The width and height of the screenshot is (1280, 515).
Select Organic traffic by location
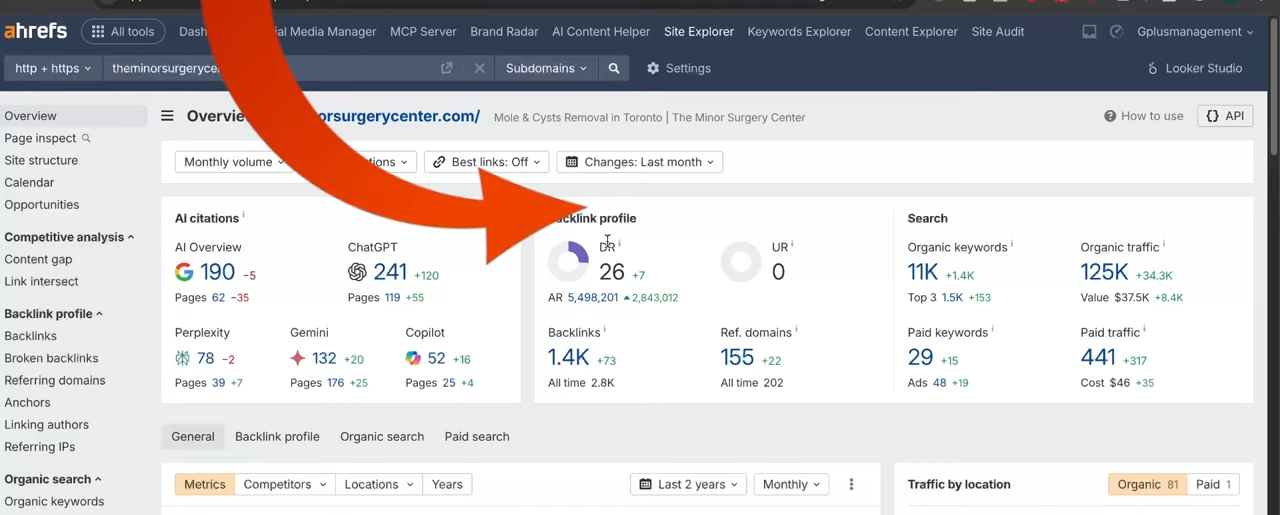coord(1147,484)
